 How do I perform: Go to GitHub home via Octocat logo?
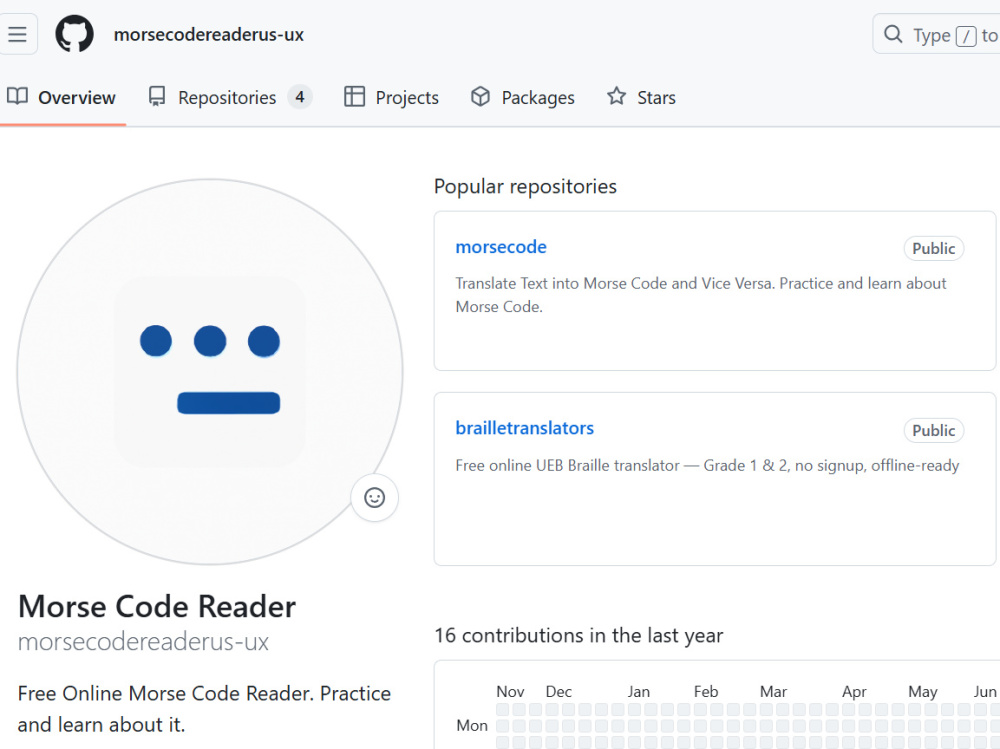pyautogui.click(x=75, y=34)
